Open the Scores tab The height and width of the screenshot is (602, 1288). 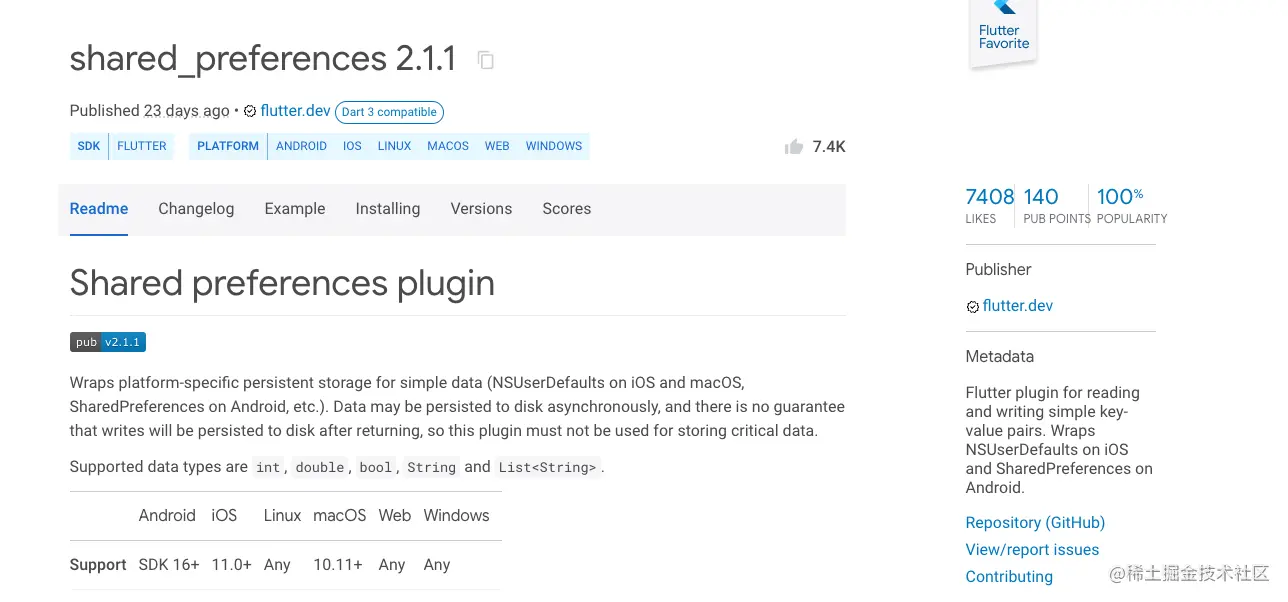(567, 209)
